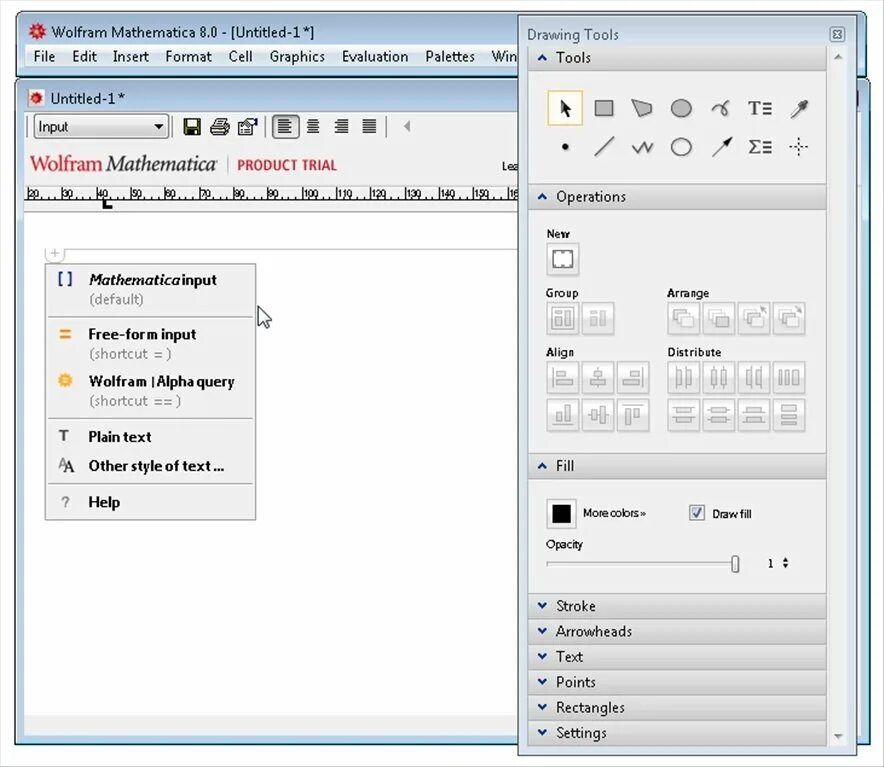Select the filled Rectangle tool
The image size is (884, 767).
(x=604, y=108)
